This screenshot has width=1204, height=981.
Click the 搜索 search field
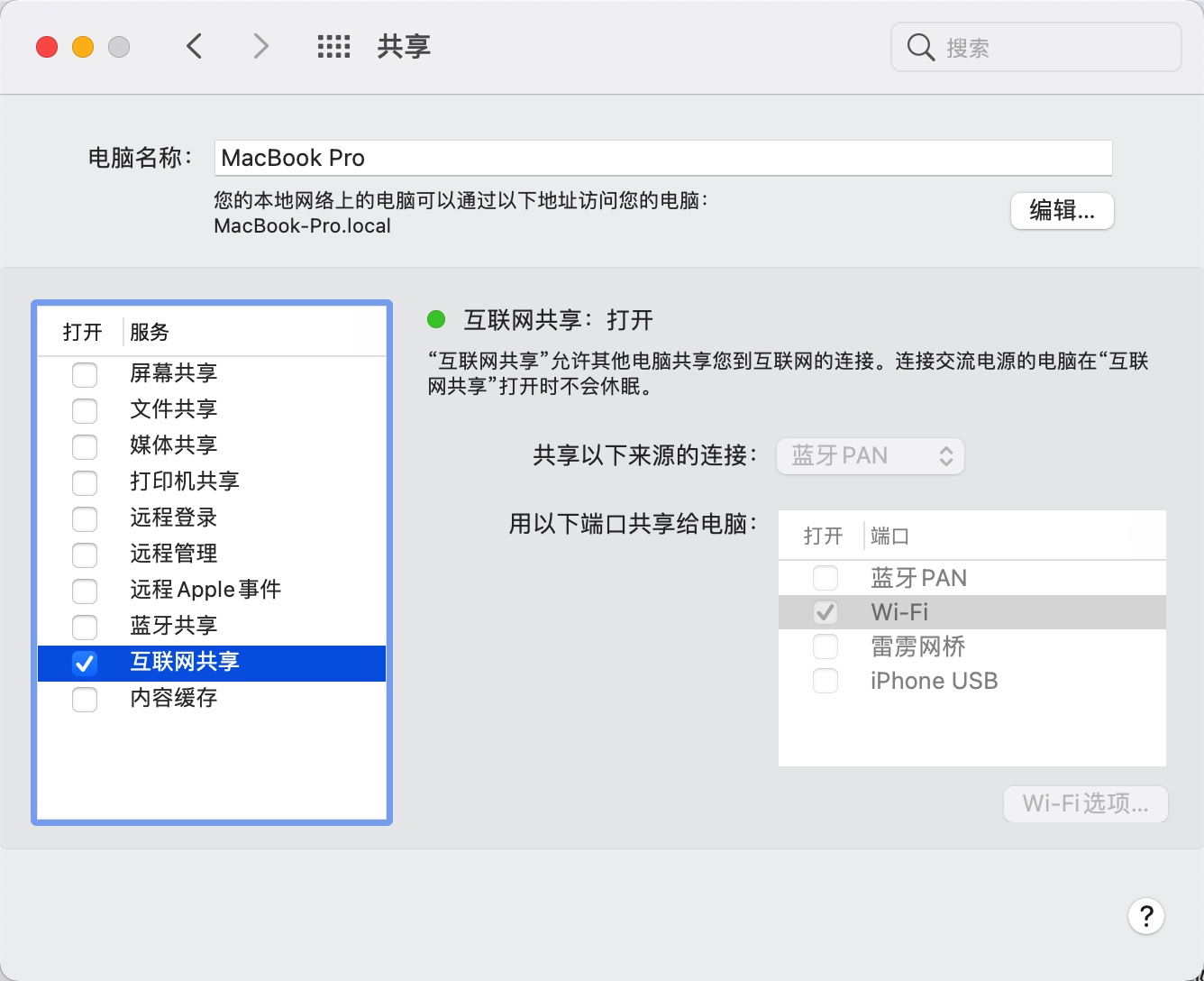coord(1054,48)
